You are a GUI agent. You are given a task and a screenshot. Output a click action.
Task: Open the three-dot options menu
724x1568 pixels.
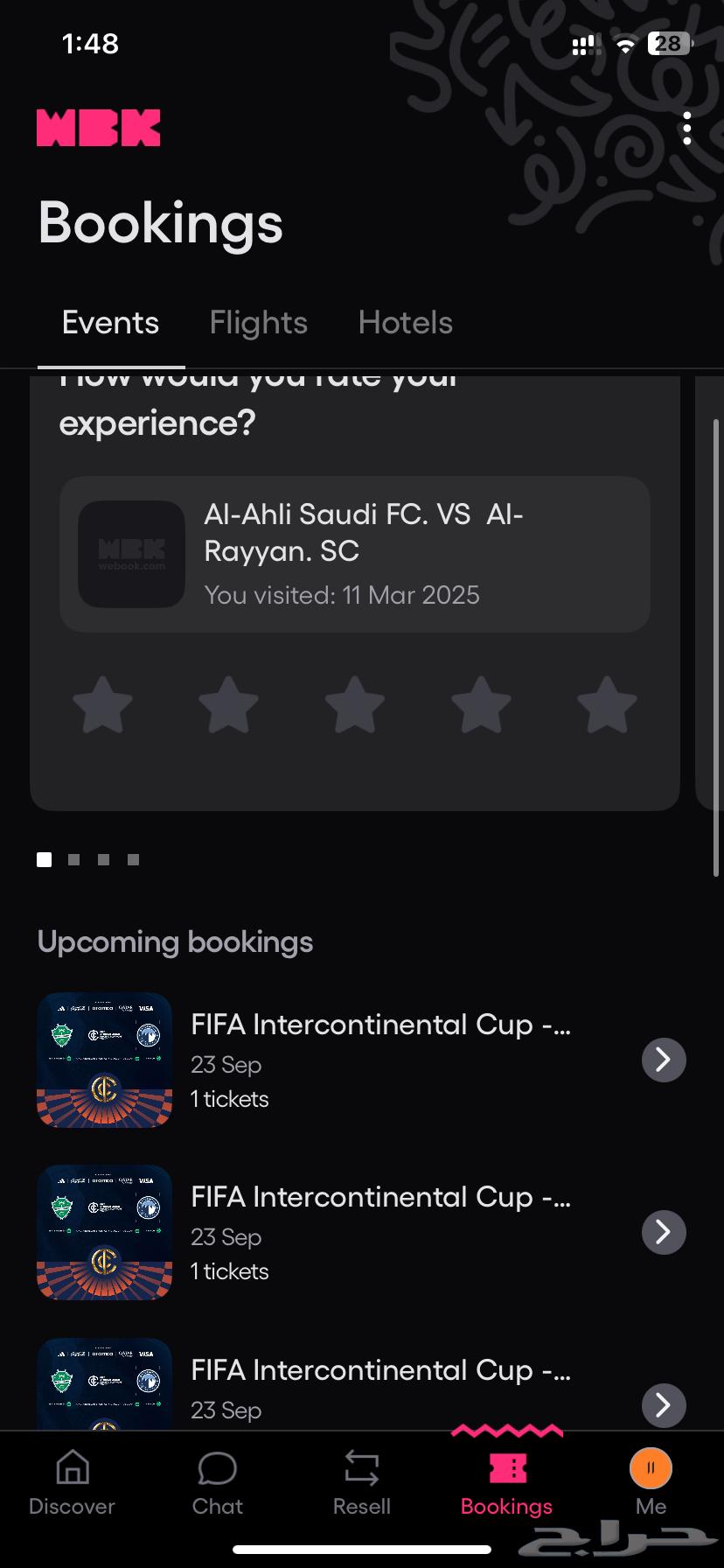tap(687, 129)
